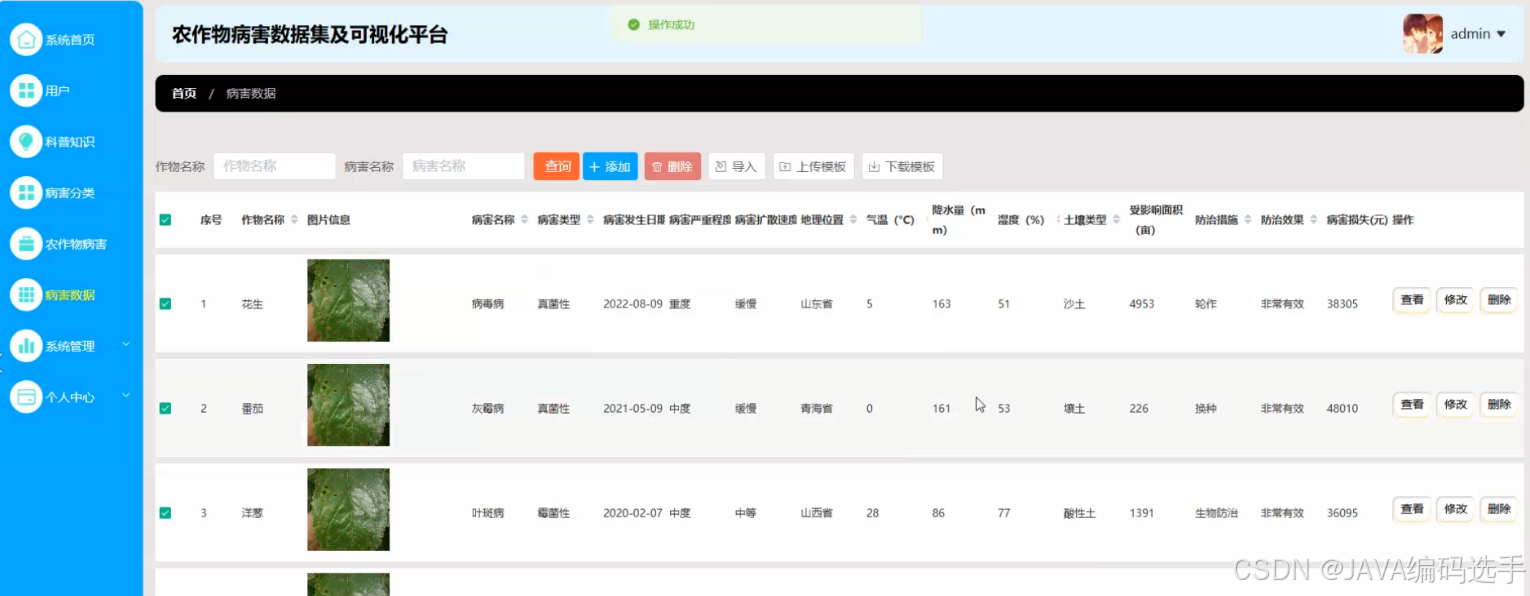This screenshot has width=1530, height=596.
Task: Open the 科普知识 menu item
Action: (70, 142)
